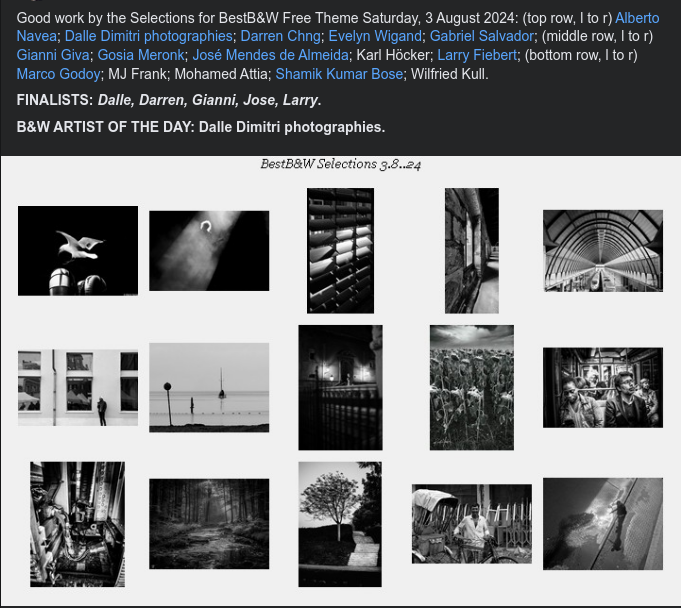Screen dimensions: 681x608
Task: Open Larry Fiebert link
Action: tap(477, 55)
